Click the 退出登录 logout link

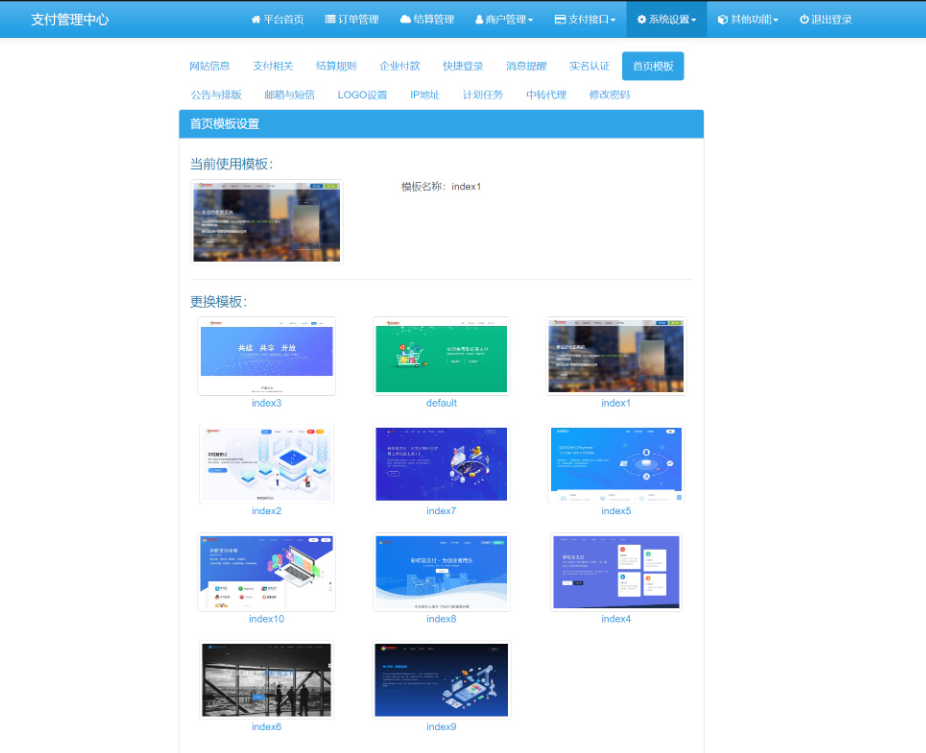click(826, 19)
